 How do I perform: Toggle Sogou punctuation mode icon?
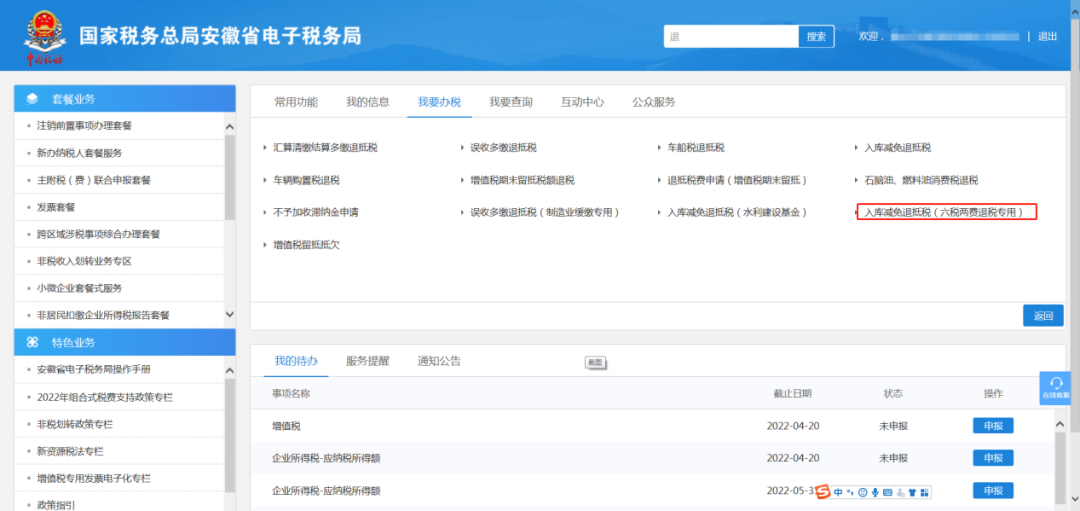coord(850,492)
